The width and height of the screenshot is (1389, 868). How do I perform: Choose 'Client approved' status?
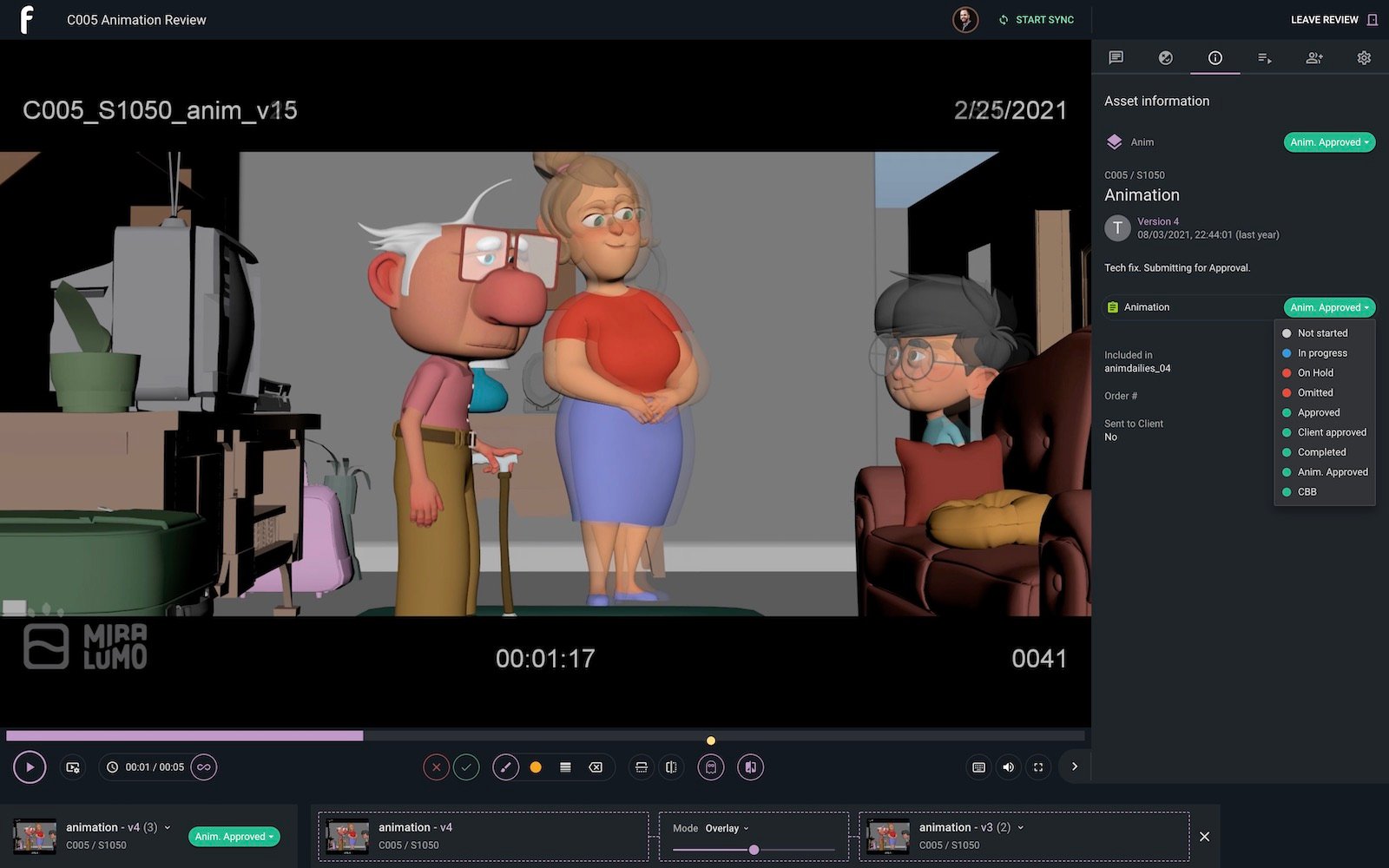1325,432
